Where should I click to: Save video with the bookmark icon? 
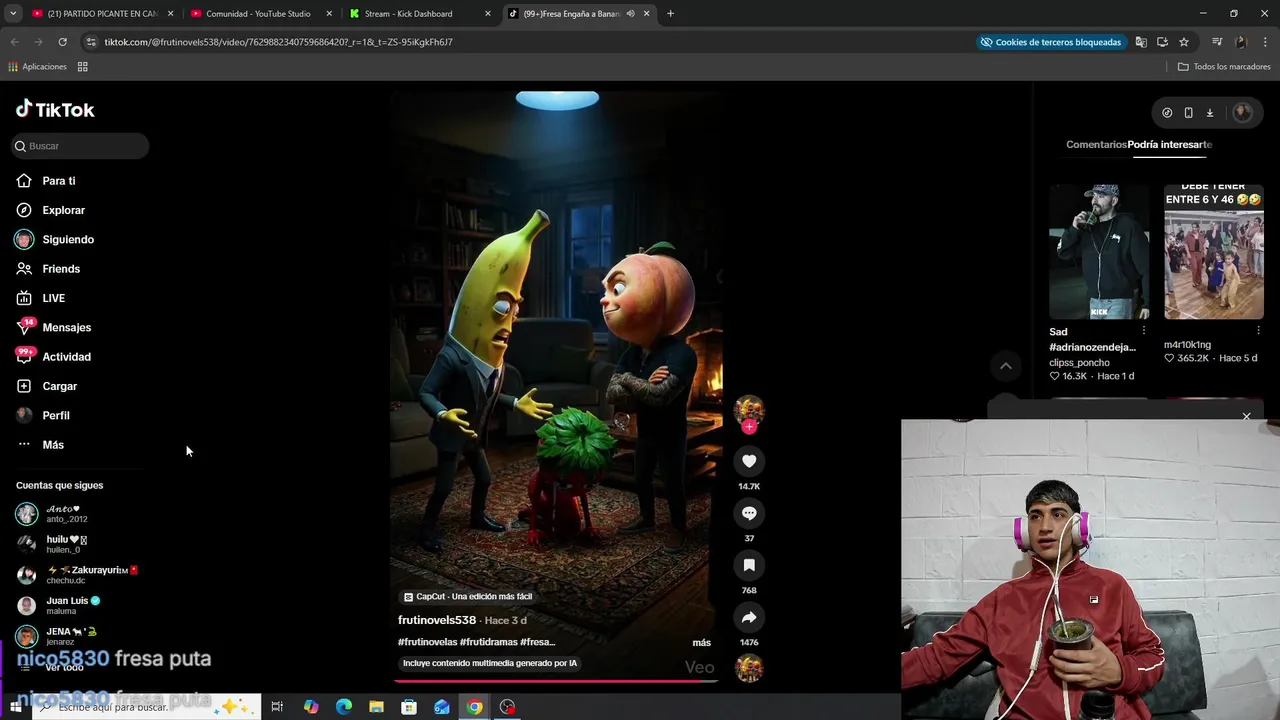[x=749, y=565]
